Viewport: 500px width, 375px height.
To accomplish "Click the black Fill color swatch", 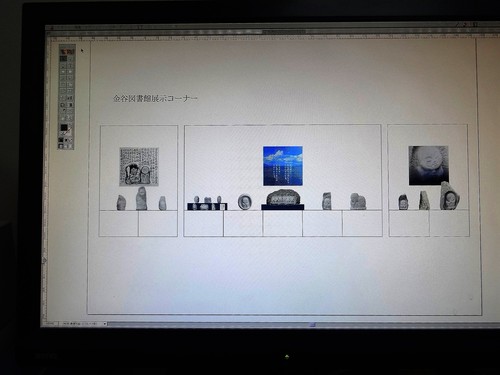I will 64,127.
